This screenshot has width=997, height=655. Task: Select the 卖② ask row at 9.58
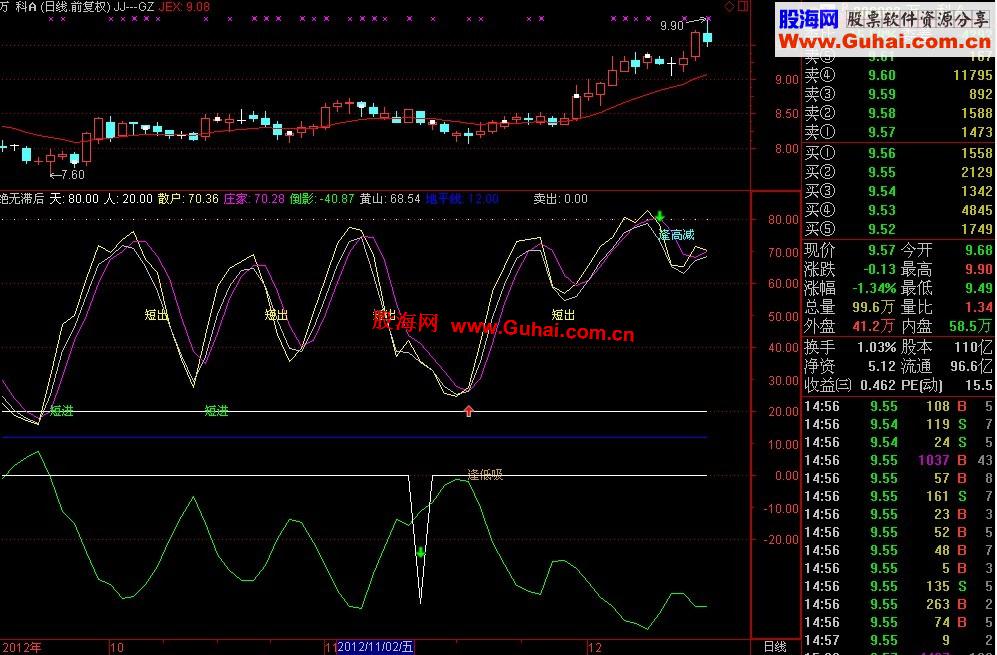click(898, 113)
